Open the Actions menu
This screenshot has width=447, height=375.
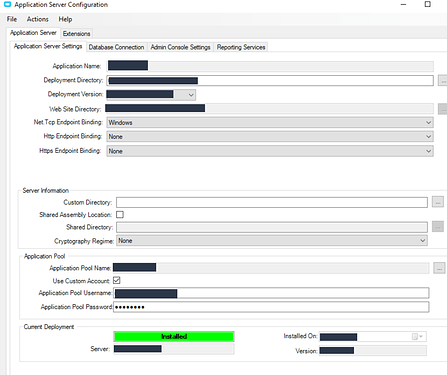click(38, 19)
